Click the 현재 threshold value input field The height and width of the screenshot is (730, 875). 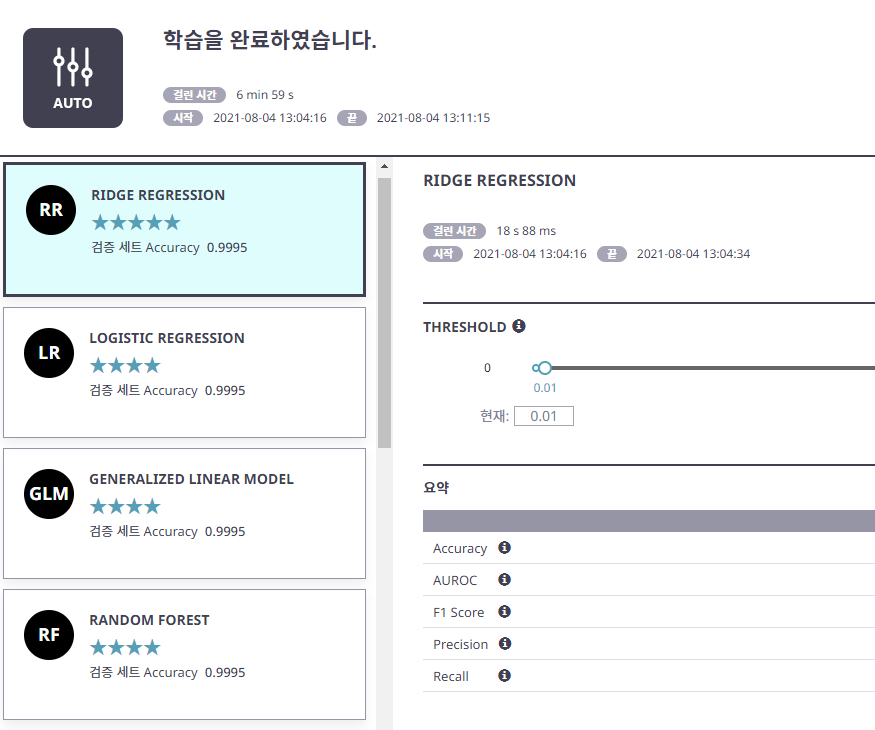(x=543, y=415)
